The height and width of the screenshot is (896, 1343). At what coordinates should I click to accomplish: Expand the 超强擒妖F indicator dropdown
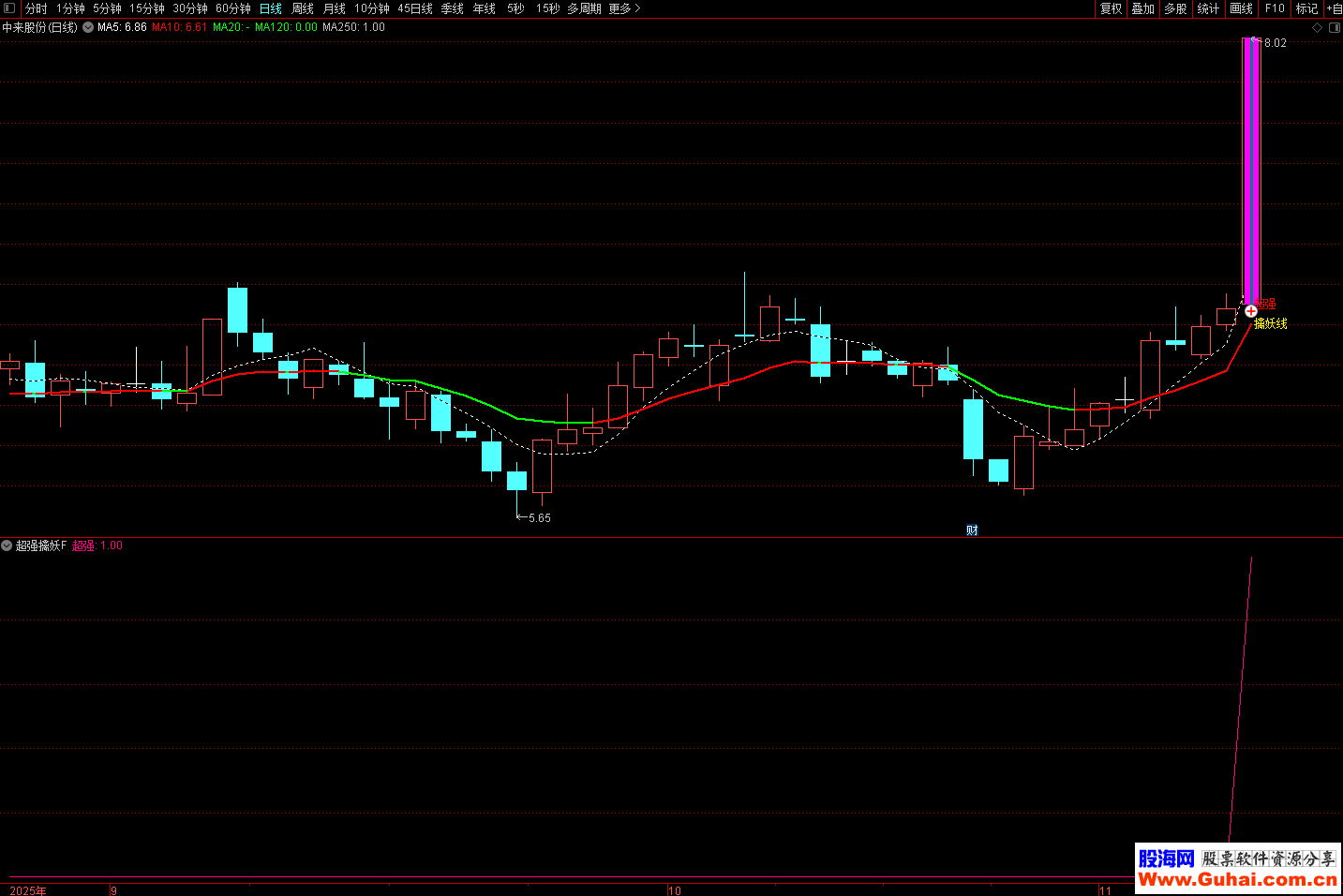[x=7, y=545]
